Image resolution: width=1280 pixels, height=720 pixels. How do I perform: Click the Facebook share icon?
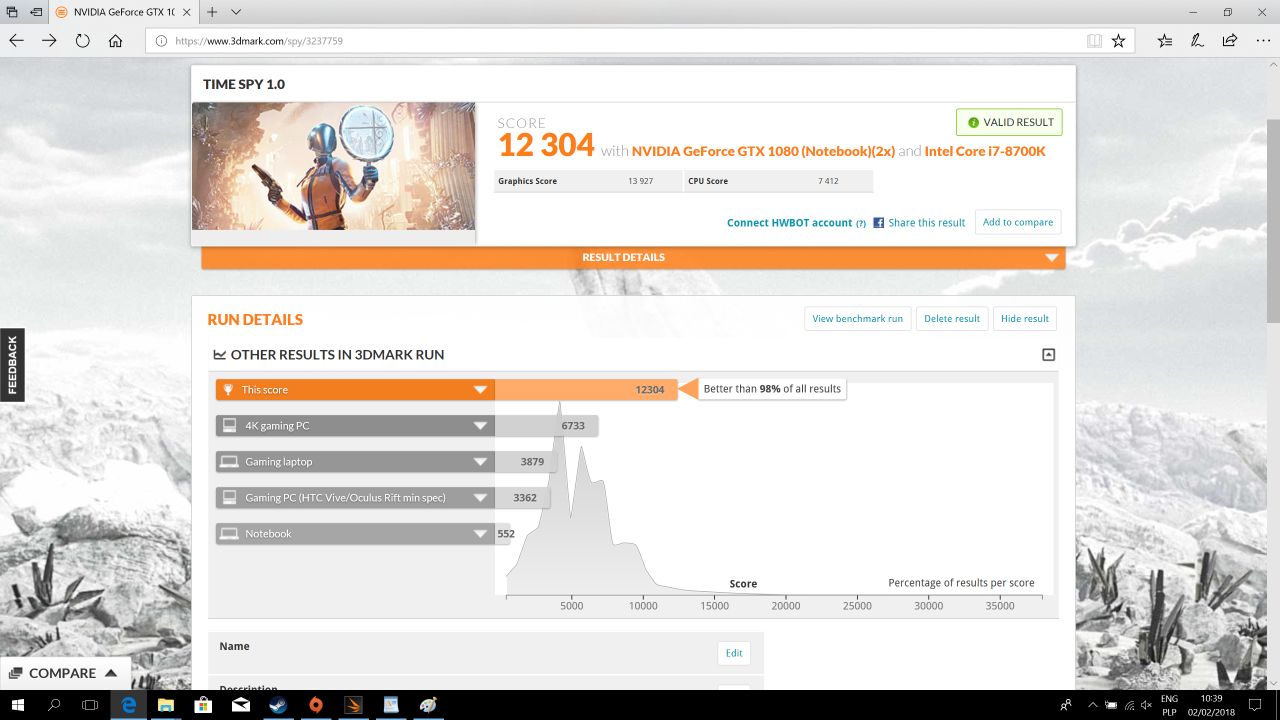point(879,223)
